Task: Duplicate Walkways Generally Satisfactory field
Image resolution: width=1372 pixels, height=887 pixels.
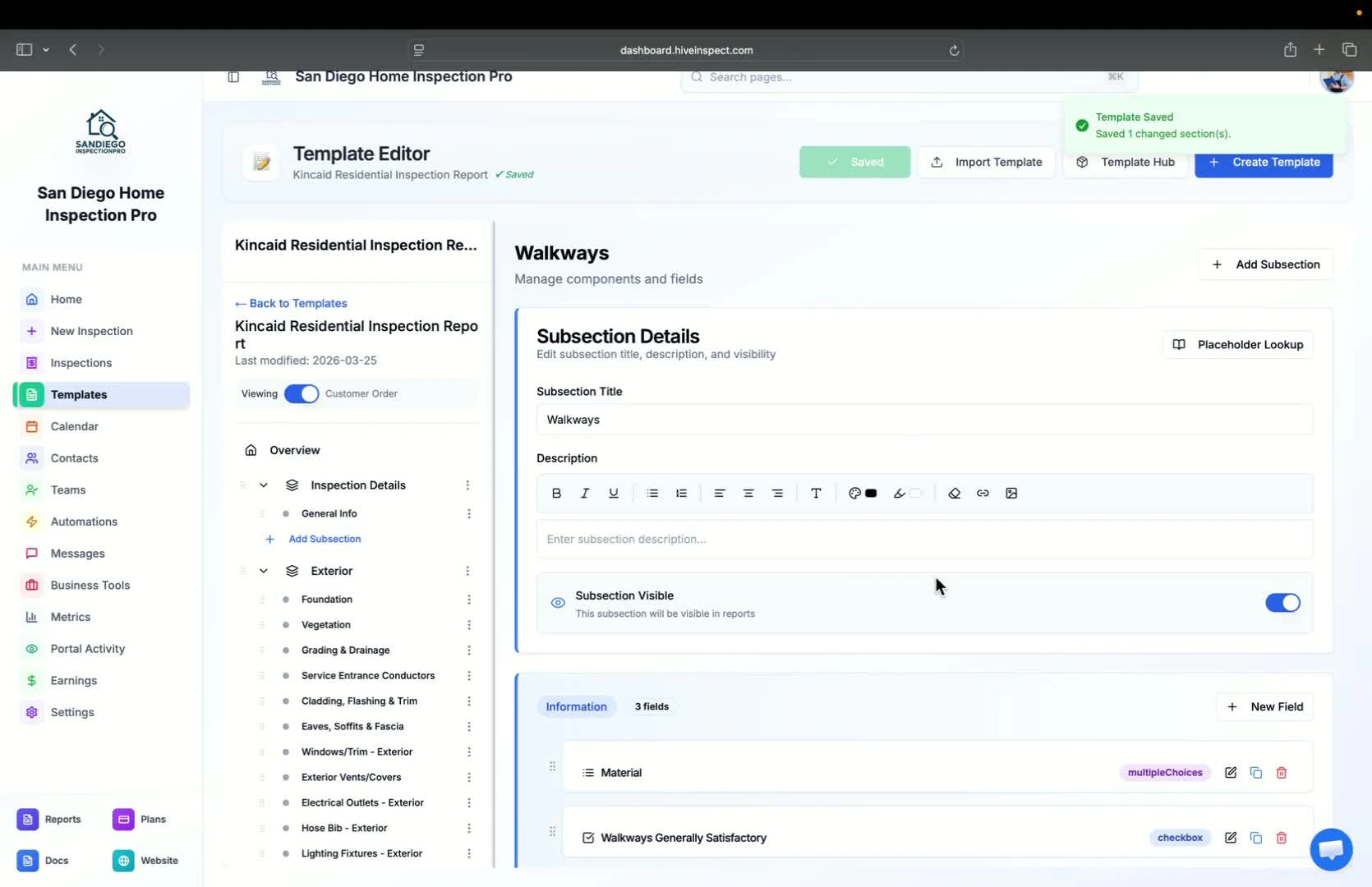Action: click(1256, 838)
